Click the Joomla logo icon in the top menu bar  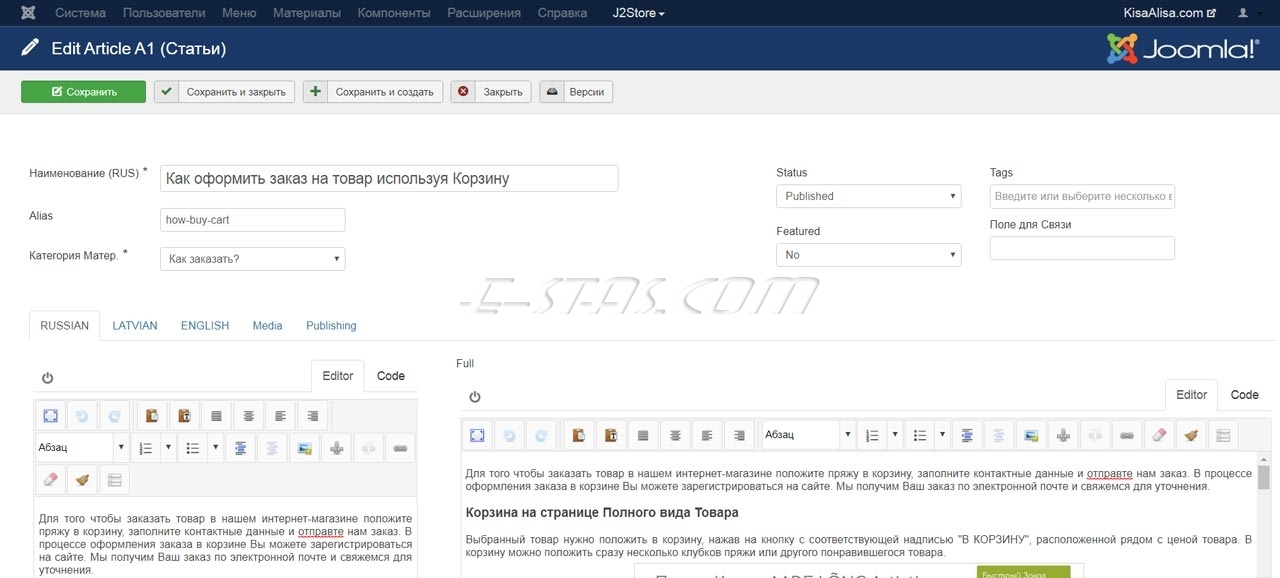tap(28, 13)
